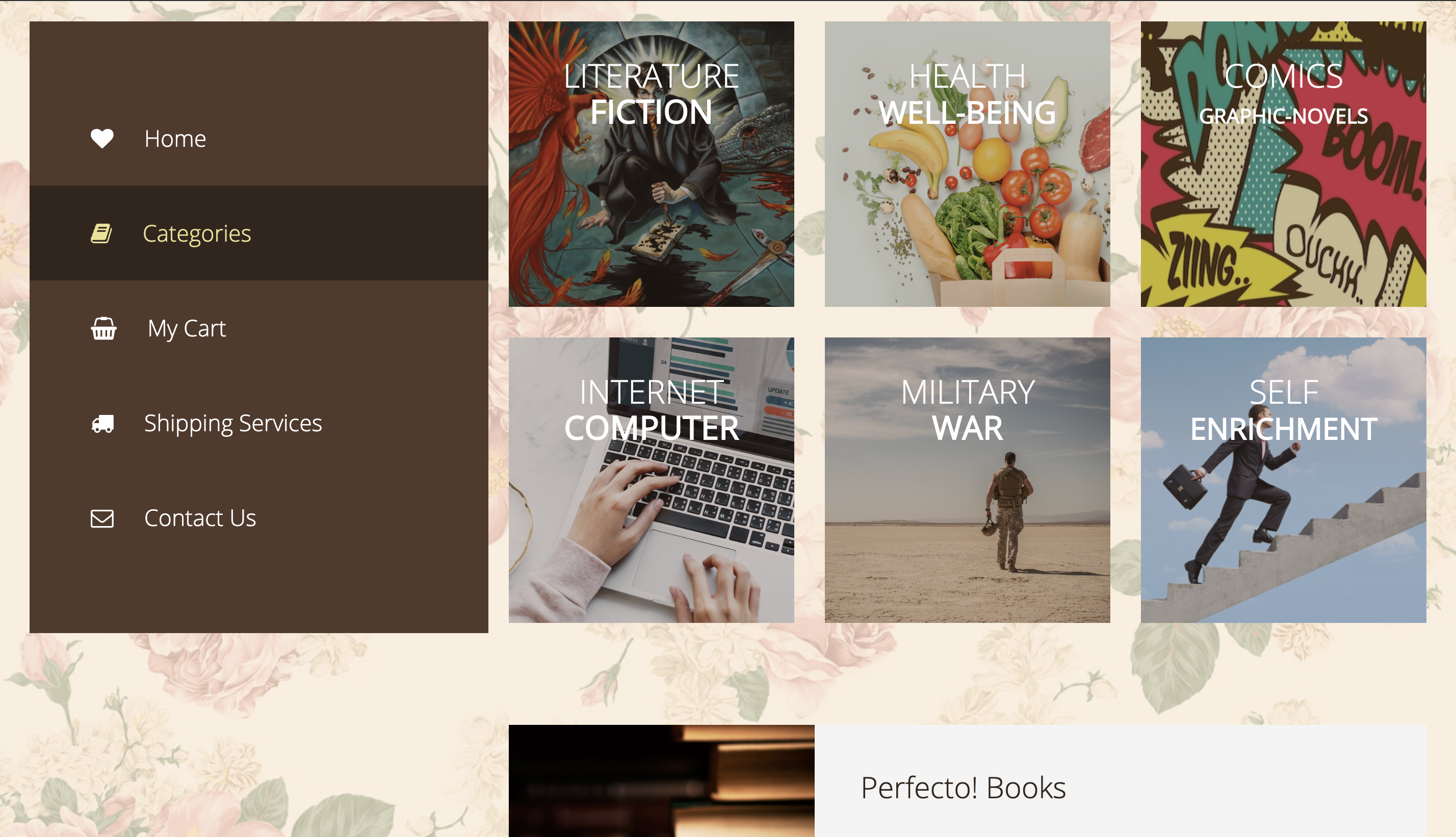Click the stacked books image
The image size is (1456, 837).
tap(662, 780)
